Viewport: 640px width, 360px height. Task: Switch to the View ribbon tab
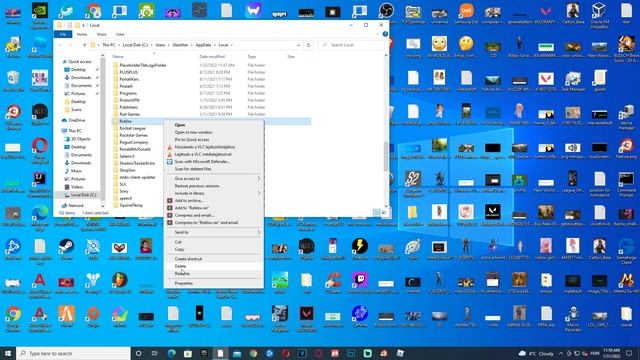(120, 34)
